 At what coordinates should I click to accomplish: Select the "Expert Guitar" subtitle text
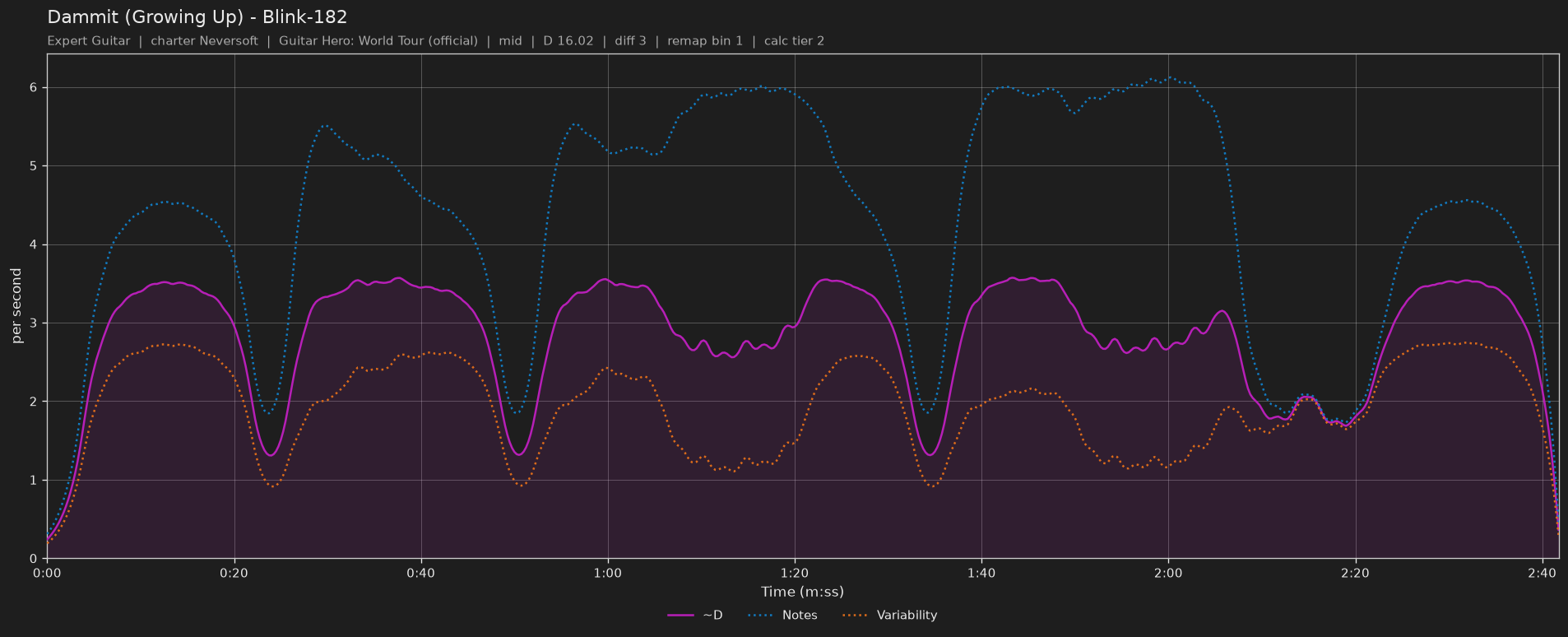[x=89, y=41]
